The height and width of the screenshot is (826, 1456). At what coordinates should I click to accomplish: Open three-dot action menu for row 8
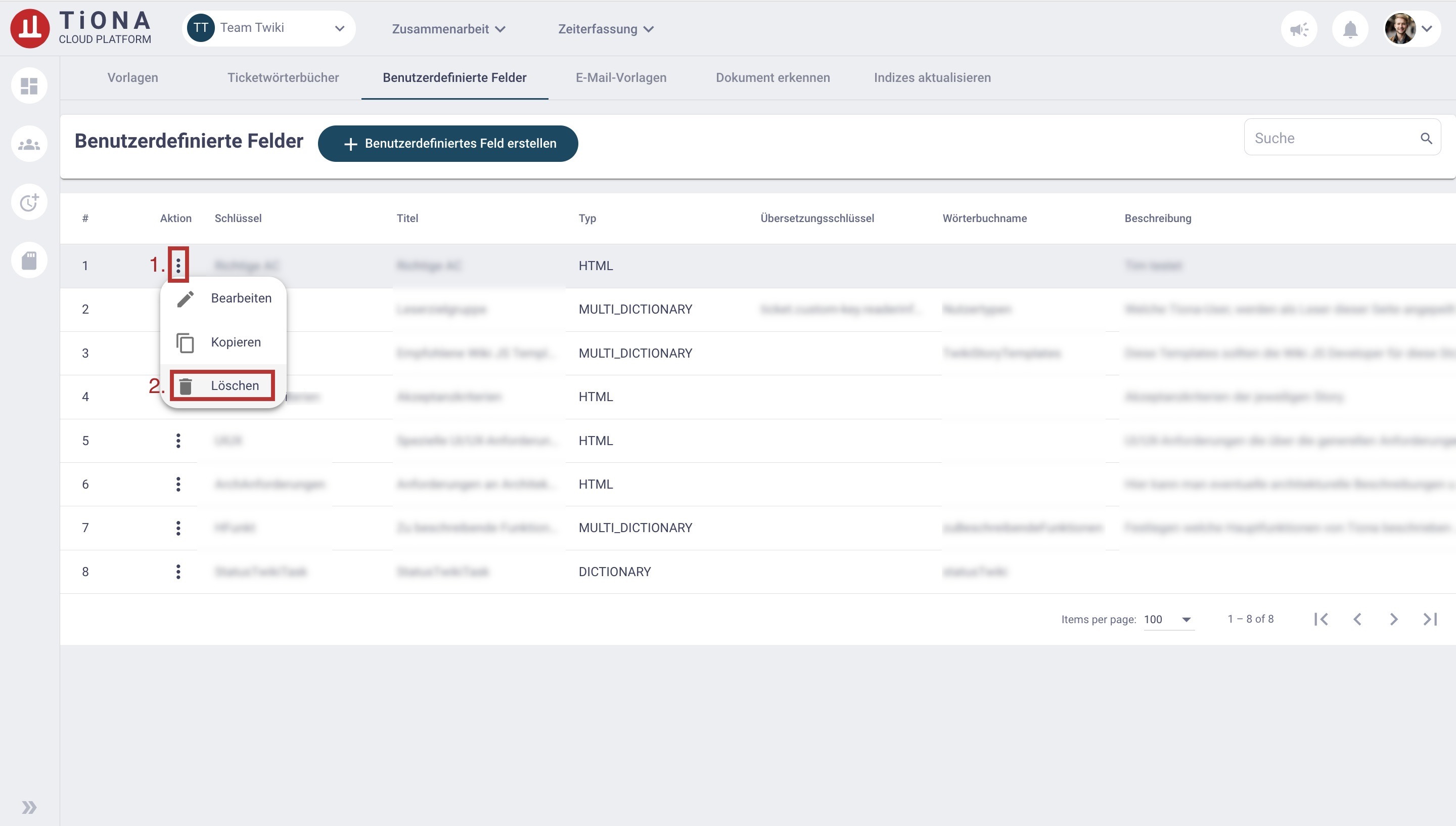(x=178, y=571)
